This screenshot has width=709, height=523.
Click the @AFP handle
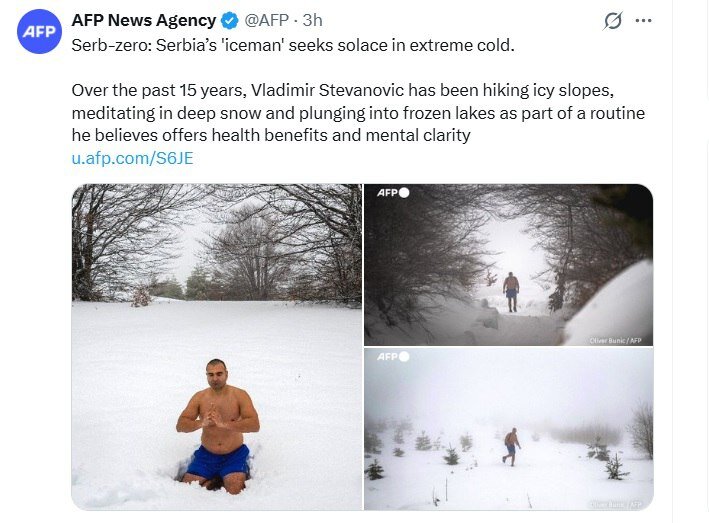tap(267, 21)
